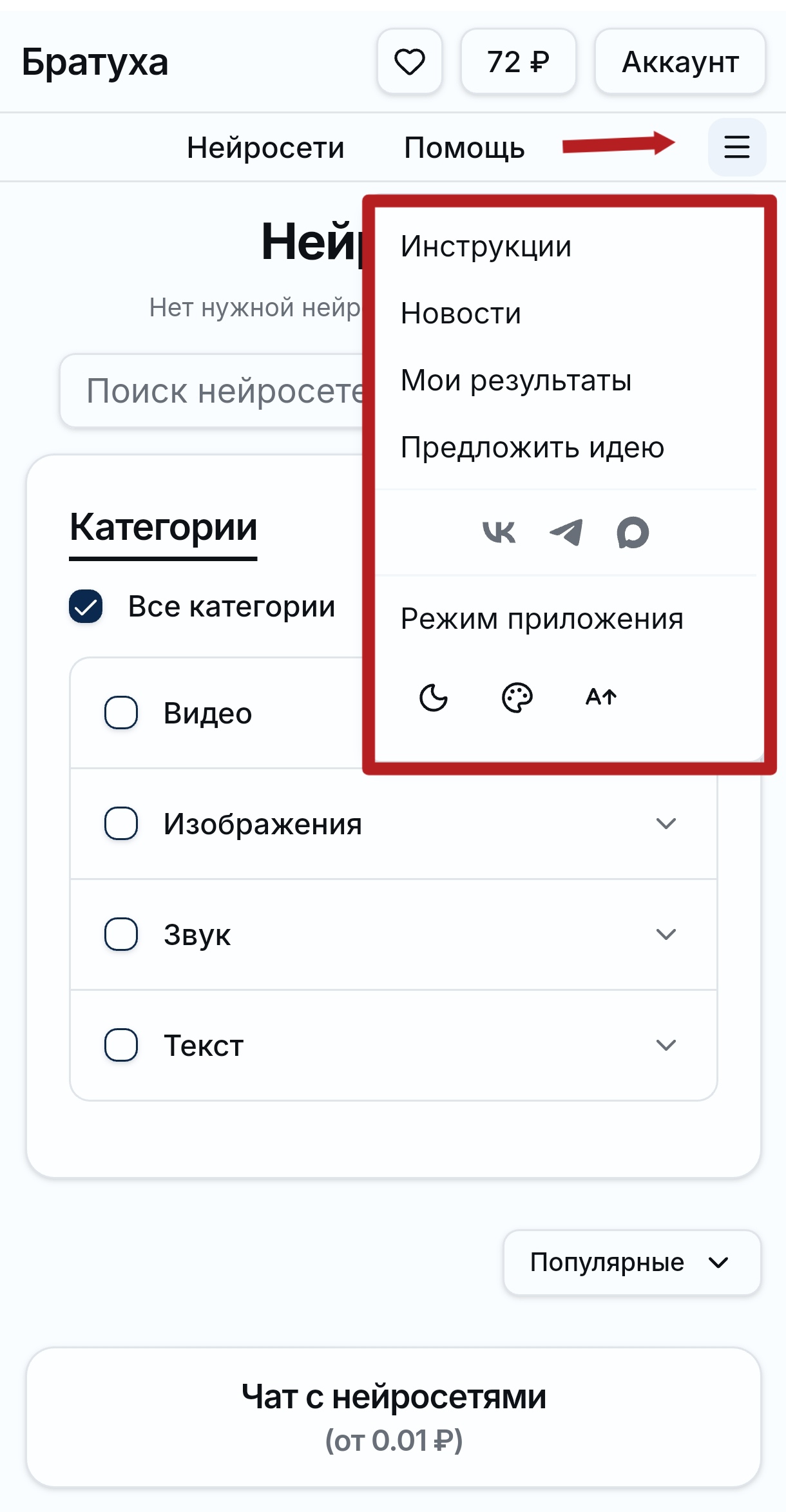Check the Видео category checkbox
This screenshot has width=786, height=1512.
point(120,713)
